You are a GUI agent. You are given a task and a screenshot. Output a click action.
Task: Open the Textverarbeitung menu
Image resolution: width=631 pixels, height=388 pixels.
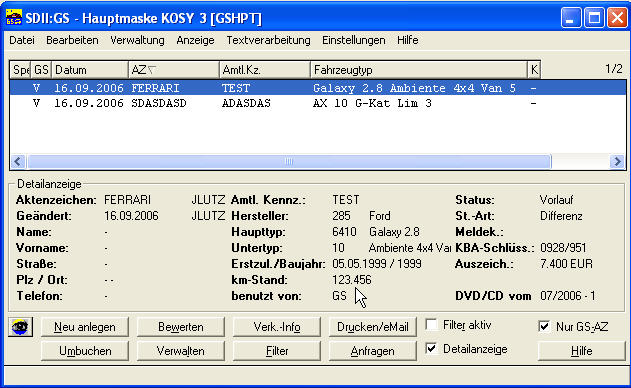tap(268, 40)
